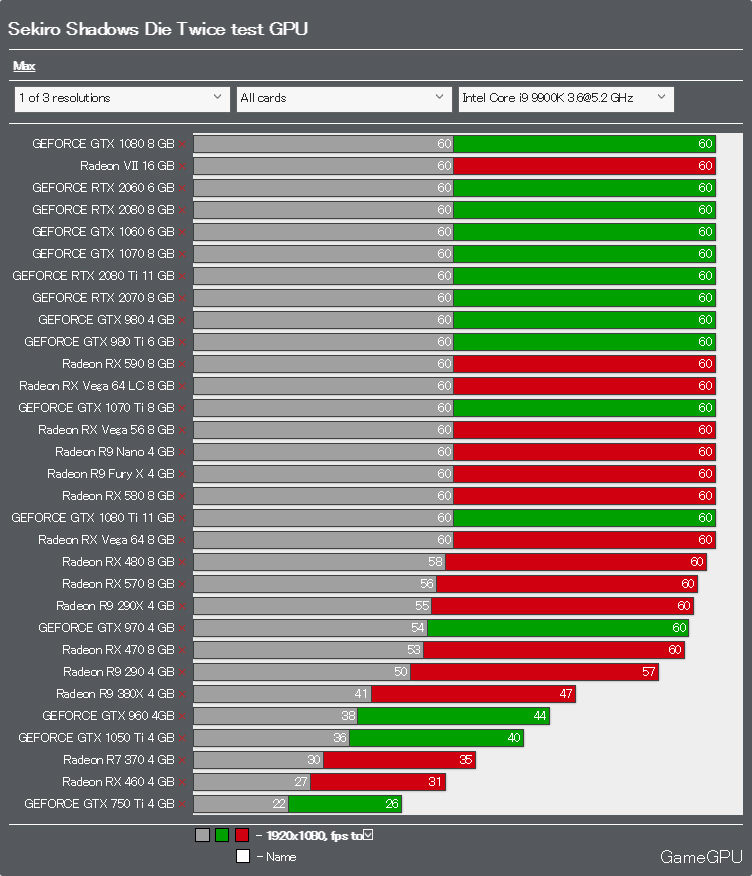This screenshot has width=752, height=876.
Task: Remove GEFORCE RTX 2070 8 GB via red x
Action: coord(182,298)
